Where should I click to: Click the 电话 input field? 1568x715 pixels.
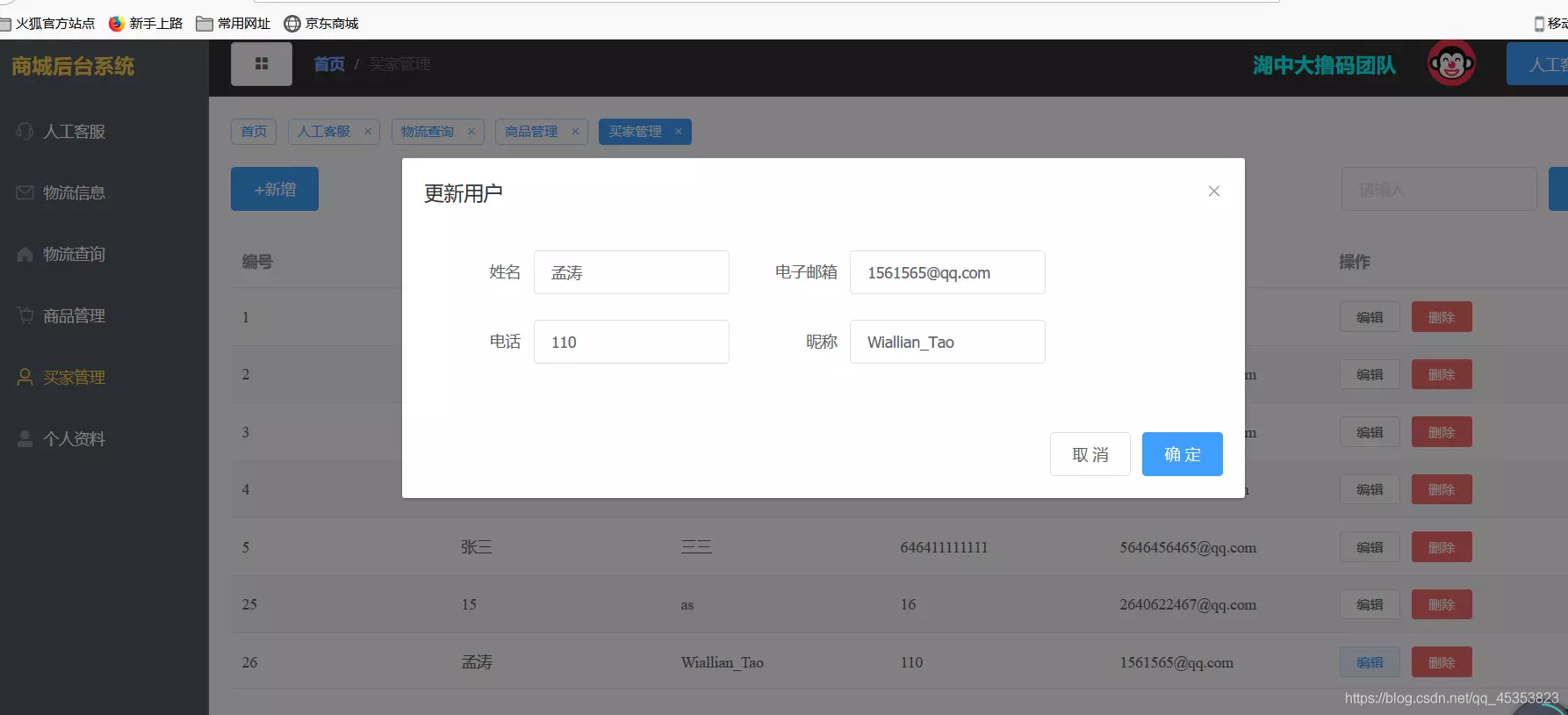tap(631, 342)
